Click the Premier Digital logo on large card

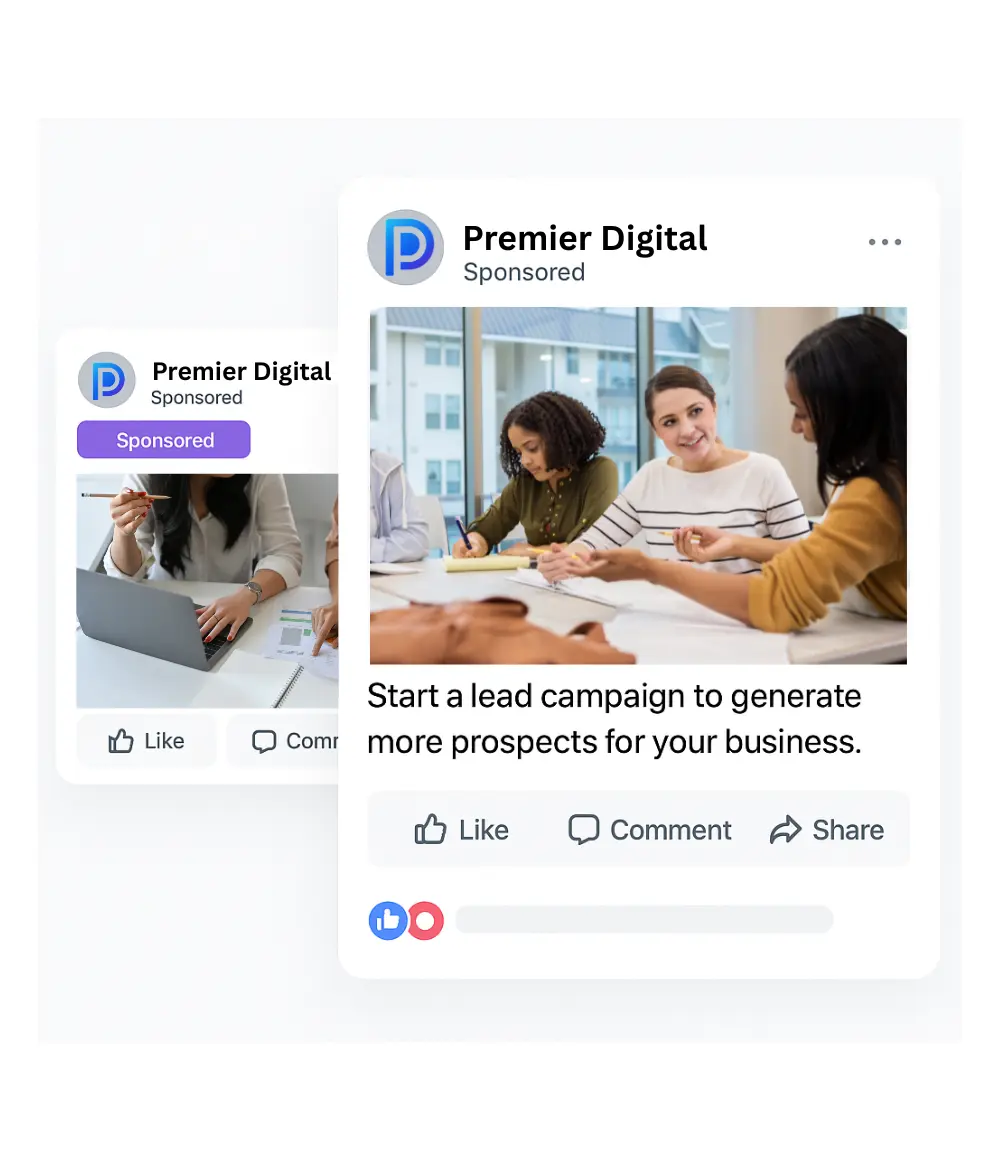(406, 247)
